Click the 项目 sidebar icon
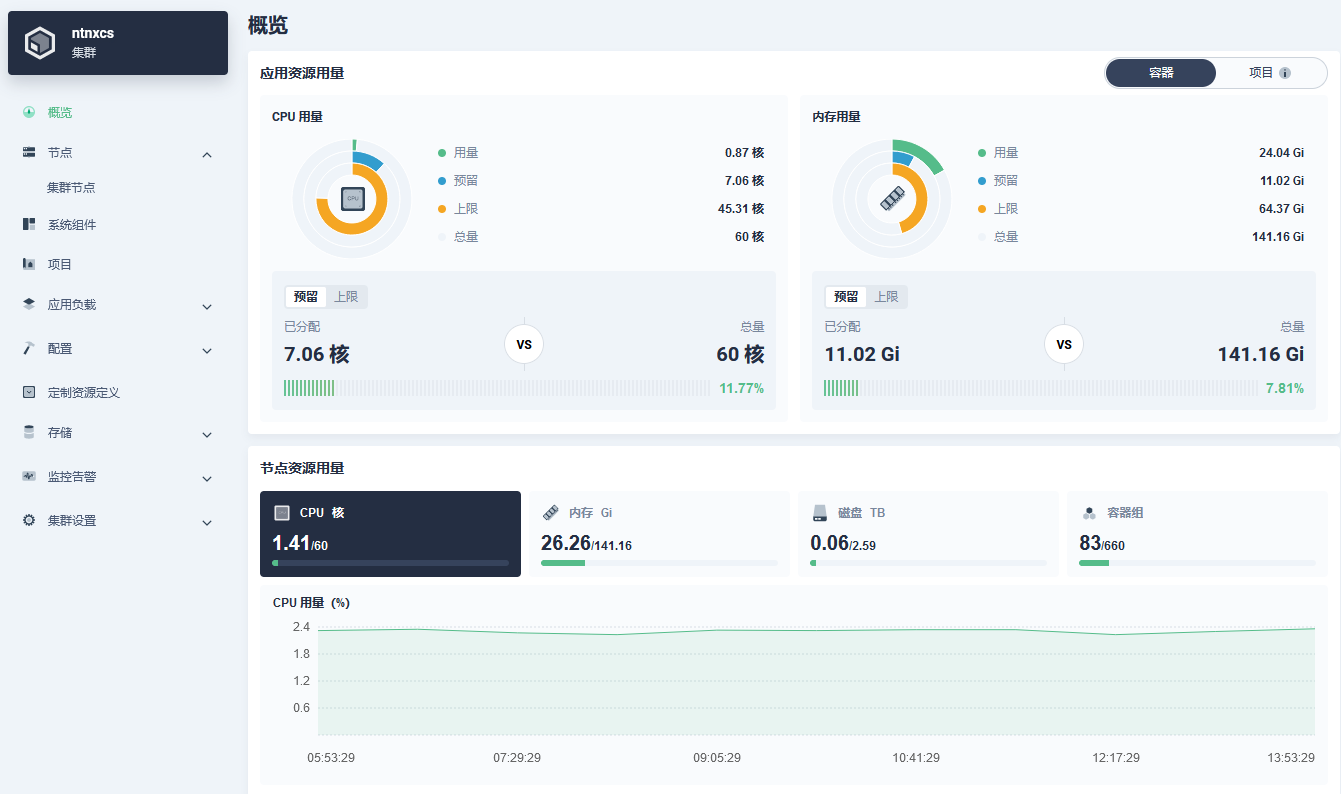The height and width of the screenshot is (794, 1341). click(29, 264)
